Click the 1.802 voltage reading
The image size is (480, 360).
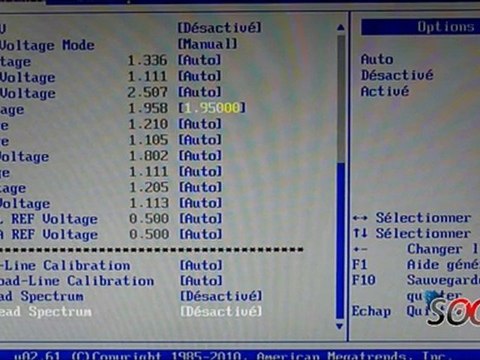coord(148,156)
